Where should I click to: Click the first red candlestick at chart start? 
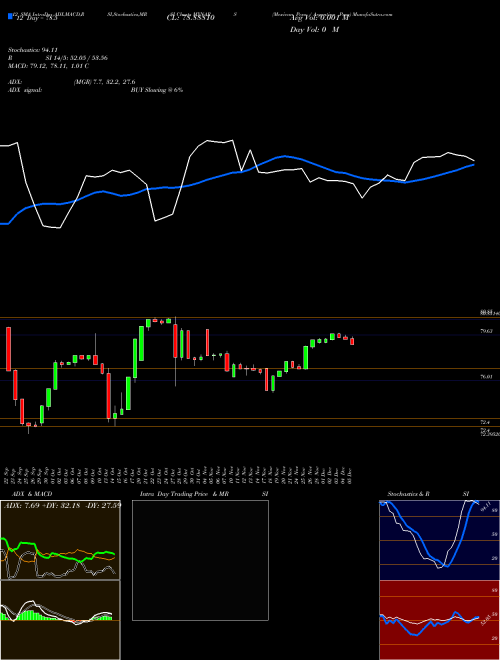click(x=8, y=349)
